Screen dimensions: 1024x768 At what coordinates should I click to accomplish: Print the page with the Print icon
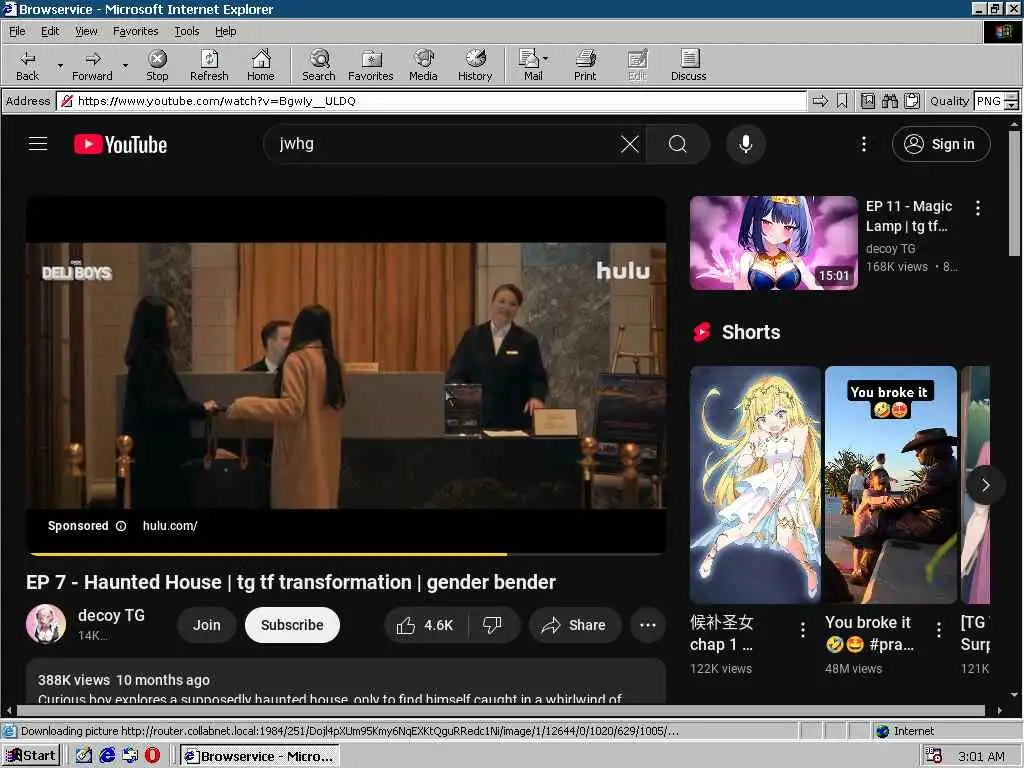[x=585, y=65]
